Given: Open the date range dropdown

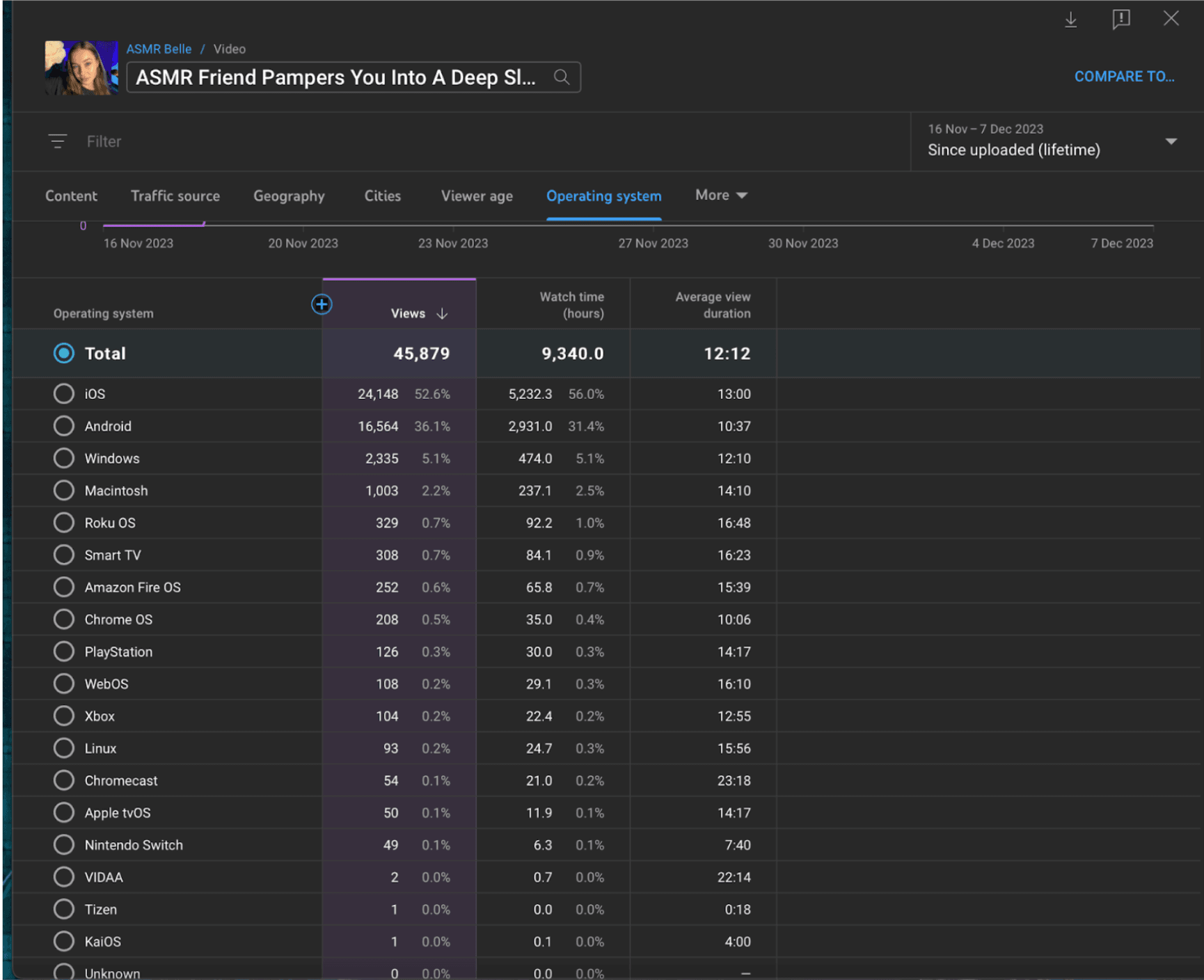Looking at the screenshot, I should 1171,141.
